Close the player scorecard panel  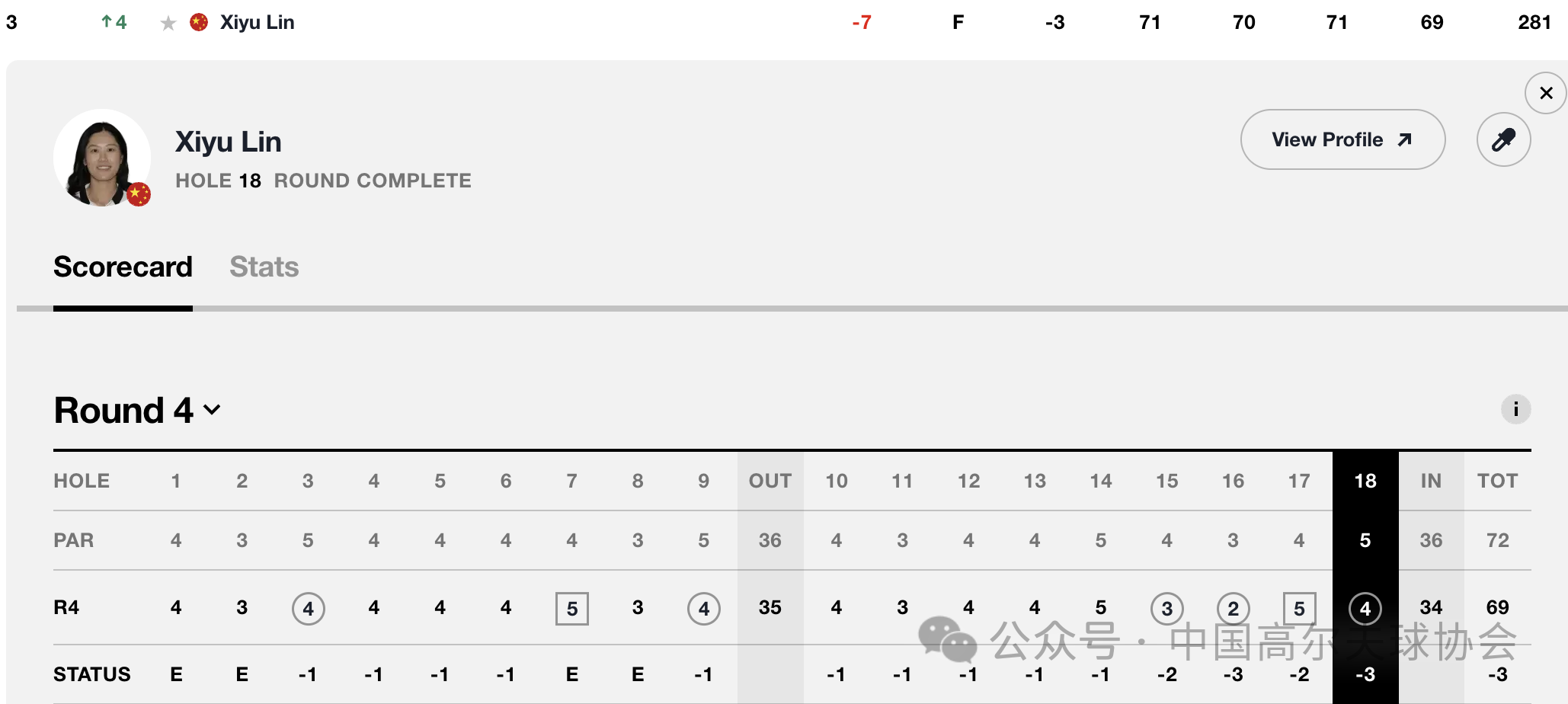(1545, 93)
